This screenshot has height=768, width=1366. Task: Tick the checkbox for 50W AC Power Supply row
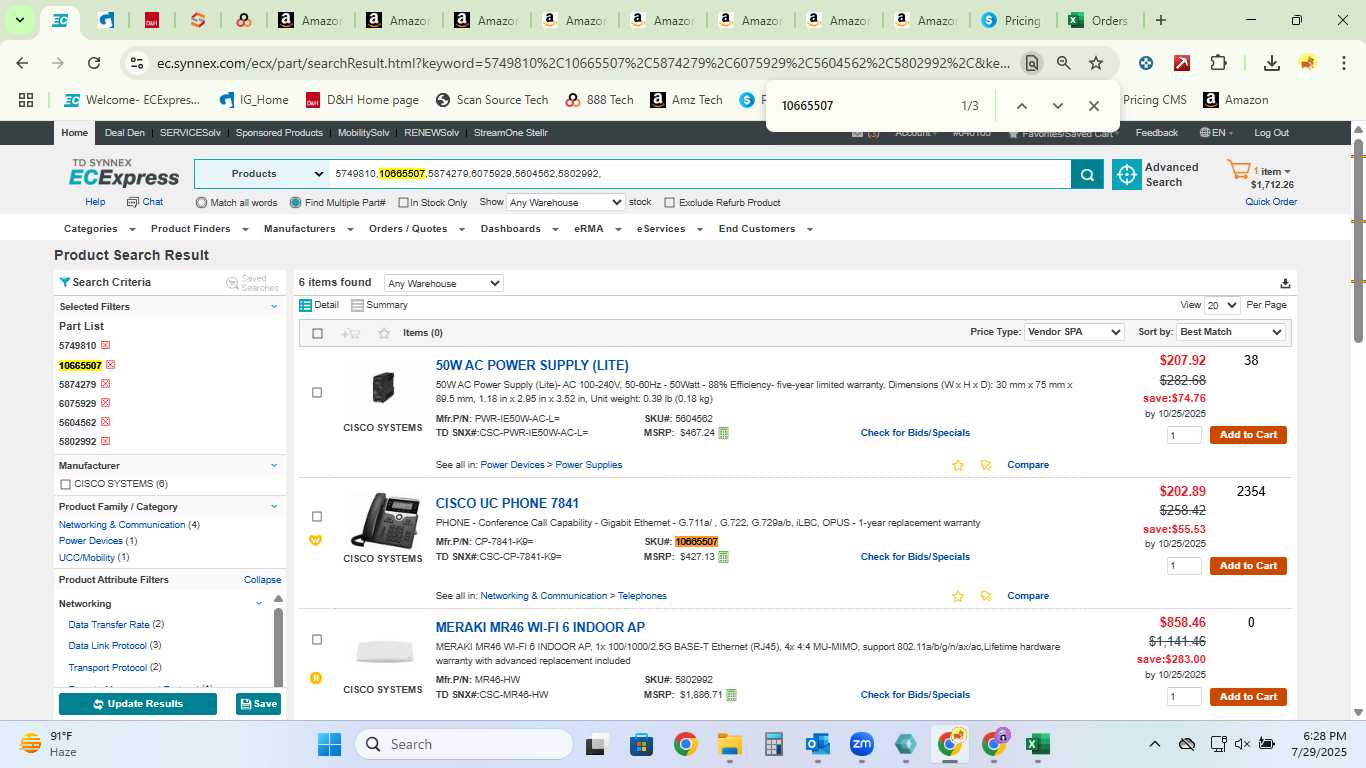[x=317, y=393]
